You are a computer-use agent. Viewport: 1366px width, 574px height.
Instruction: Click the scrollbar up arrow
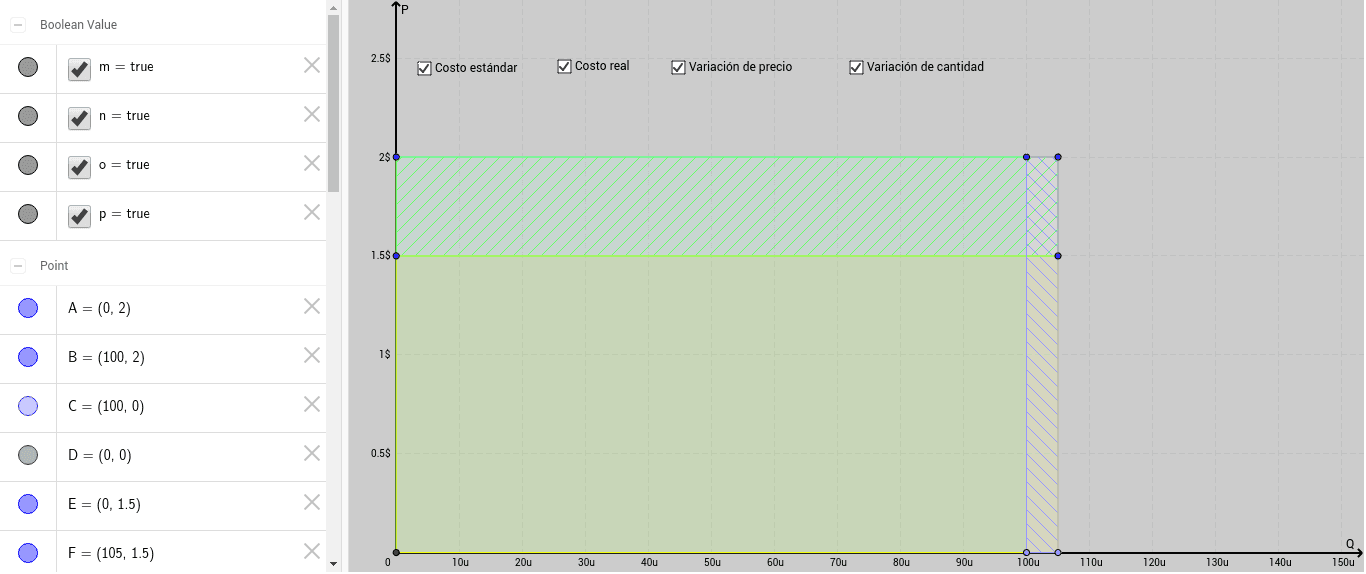click(x=334, y=6)
